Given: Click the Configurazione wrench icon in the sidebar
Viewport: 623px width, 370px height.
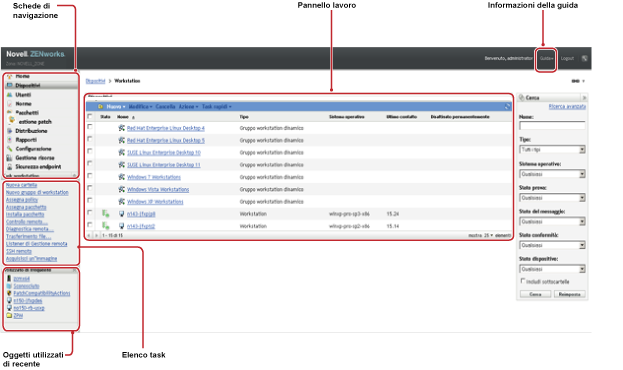Looking at the screenshot, I should pyautogui.click(x=10, y=149).
